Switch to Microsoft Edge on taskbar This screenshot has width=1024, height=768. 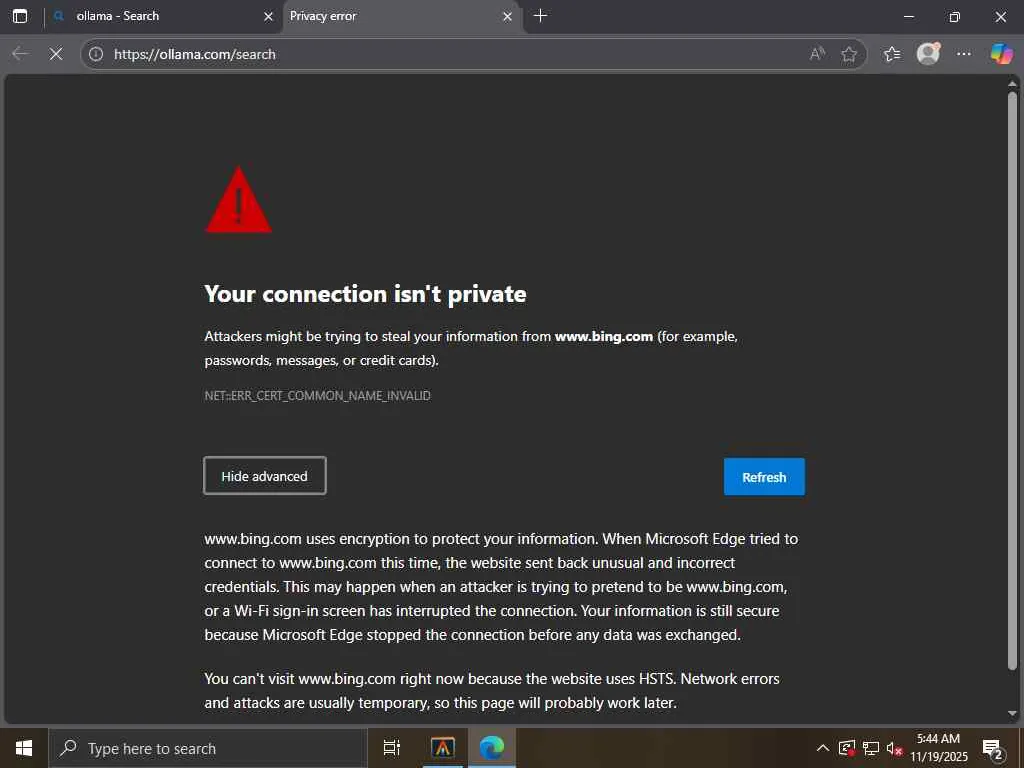[x=492, y=748]
